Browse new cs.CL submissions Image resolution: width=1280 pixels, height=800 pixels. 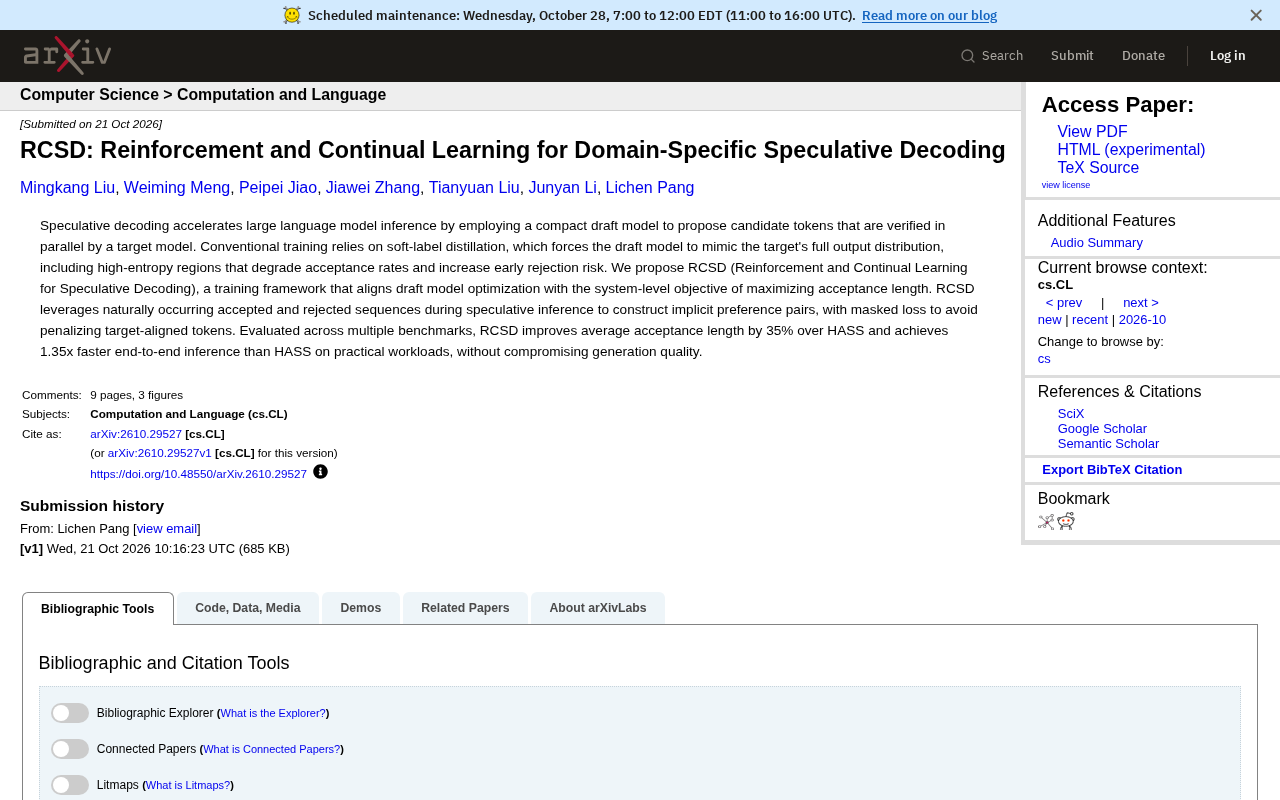(1050, 320)
